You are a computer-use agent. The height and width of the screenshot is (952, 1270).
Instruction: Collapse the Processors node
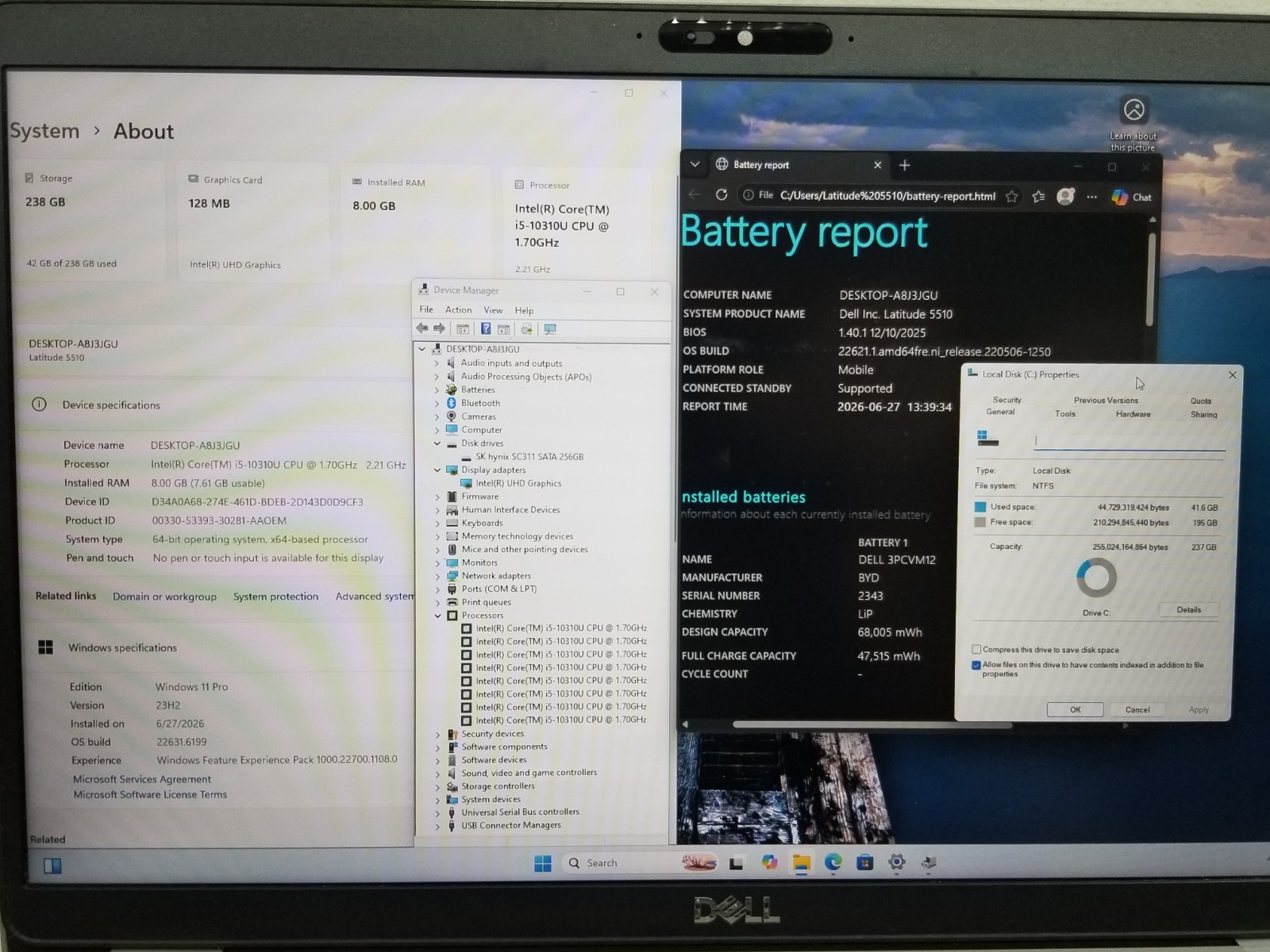click(x=437, y=616)
